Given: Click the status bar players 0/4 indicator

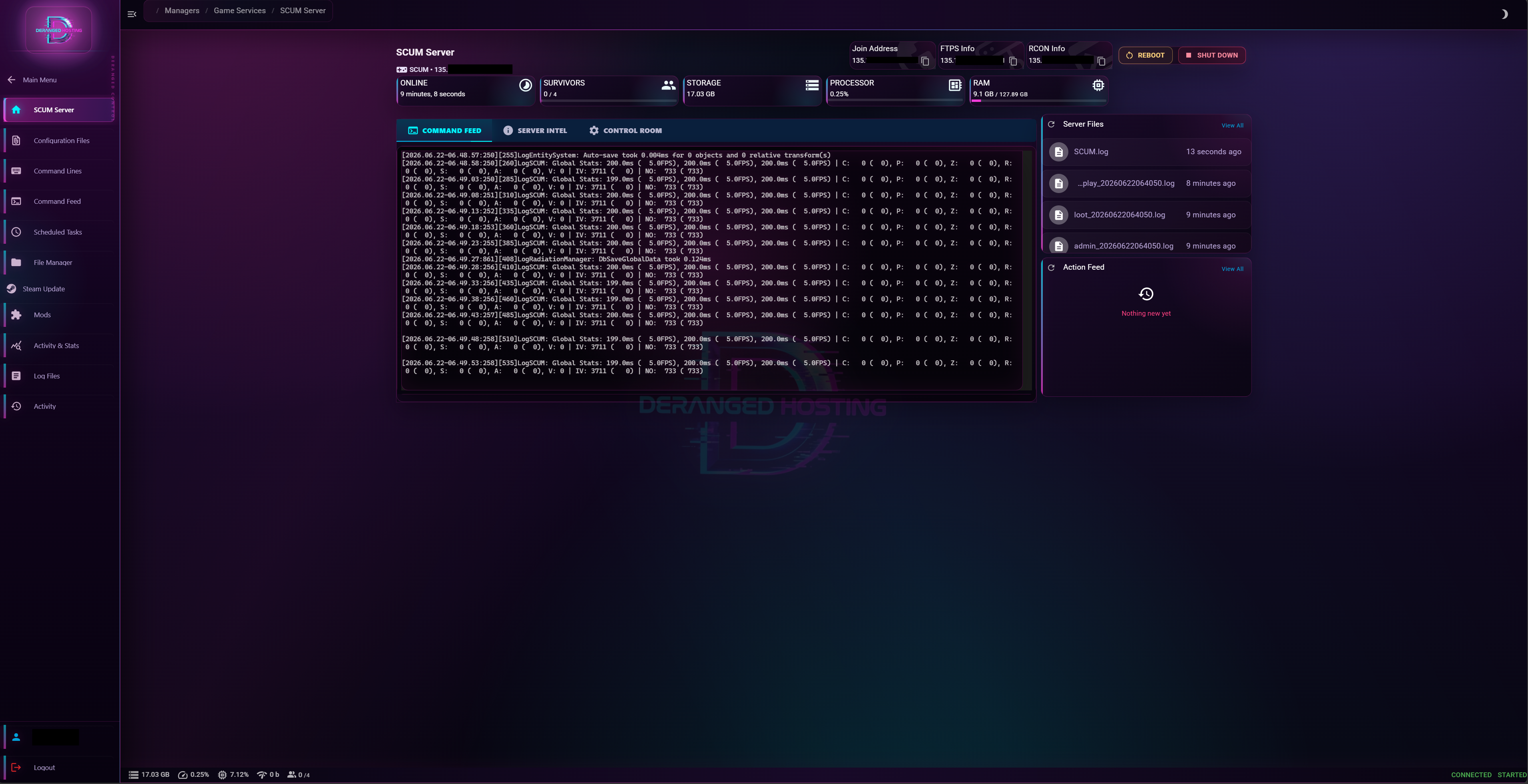Looking at the screenshot, I should coord(298,774).
